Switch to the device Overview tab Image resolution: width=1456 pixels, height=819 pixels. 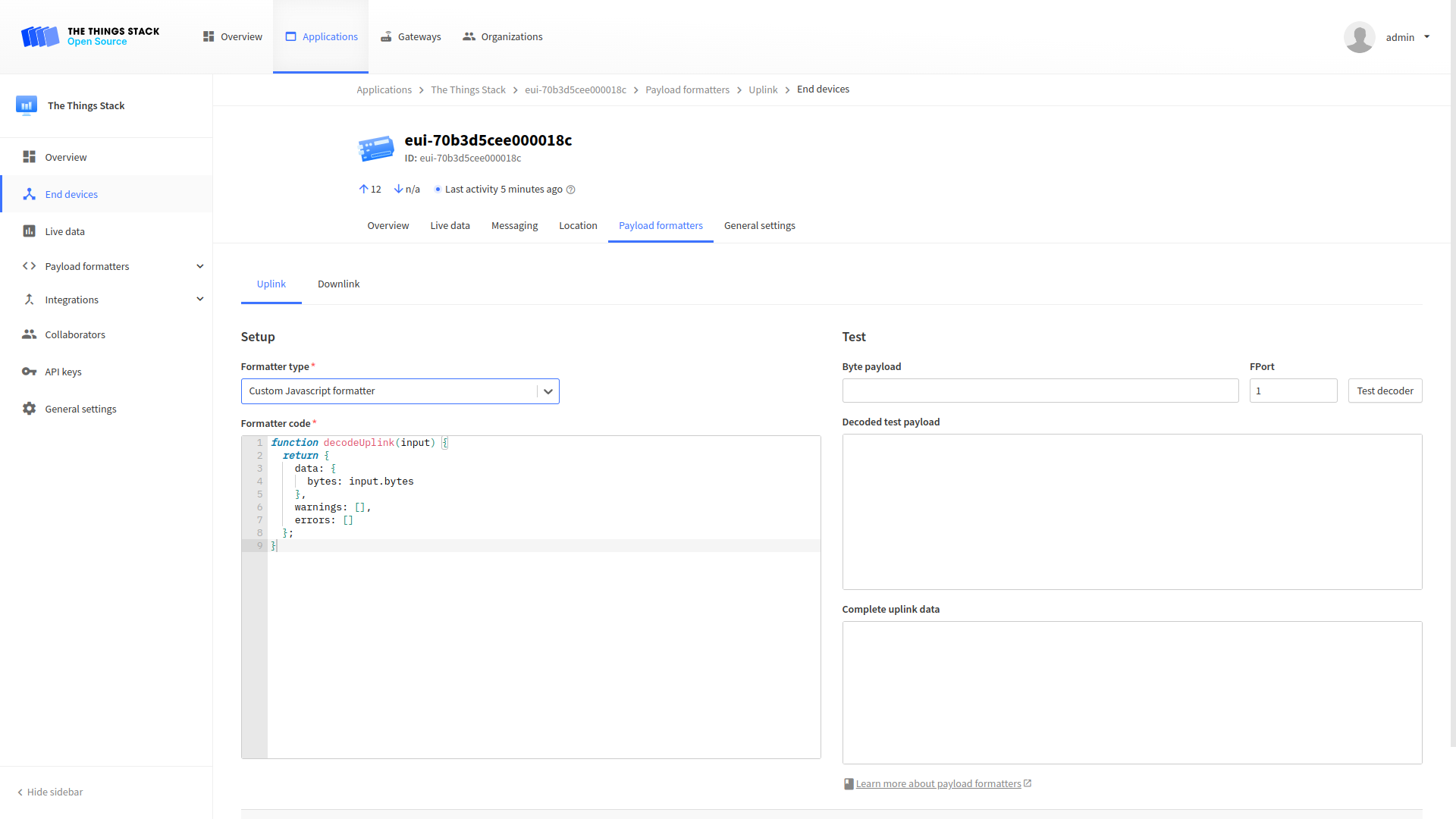coord(388,226)
